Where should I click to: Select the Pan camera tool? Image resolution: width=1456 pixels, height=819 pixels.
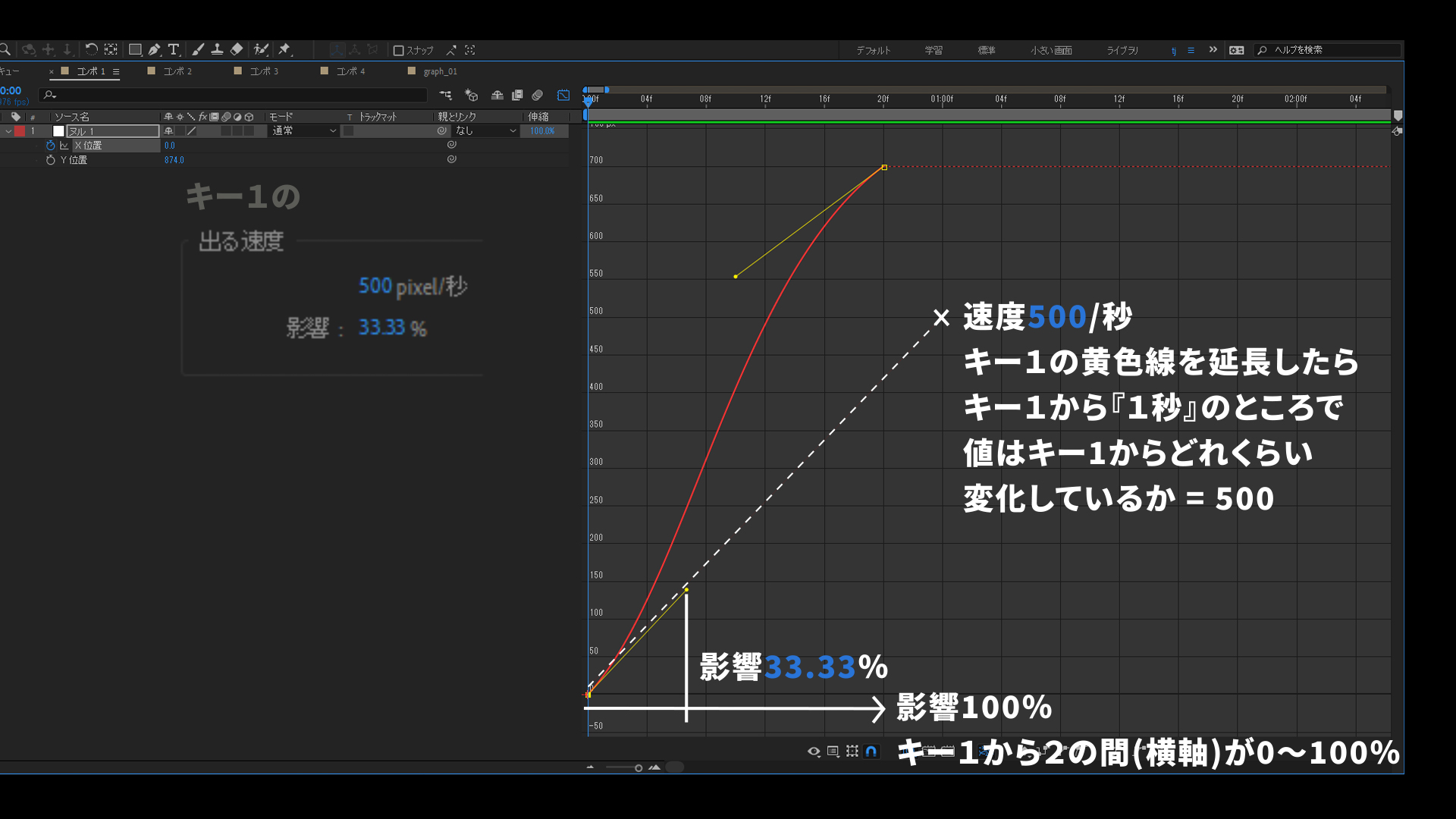click(49, 50)
